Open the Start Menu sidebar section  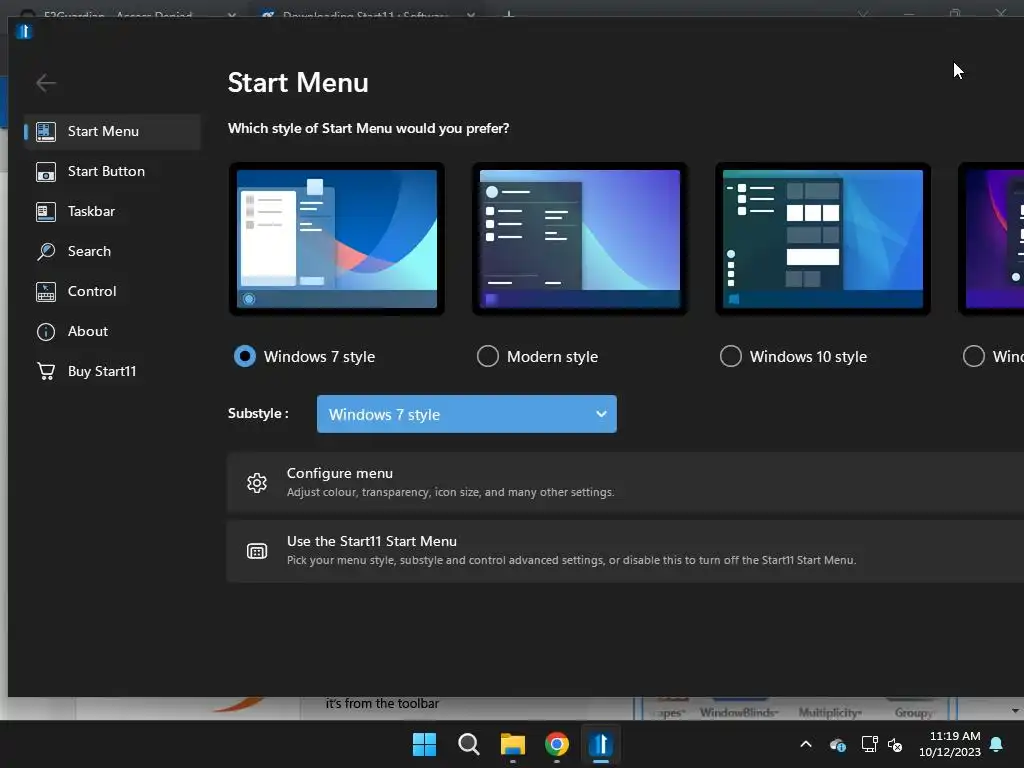(112, 131)
